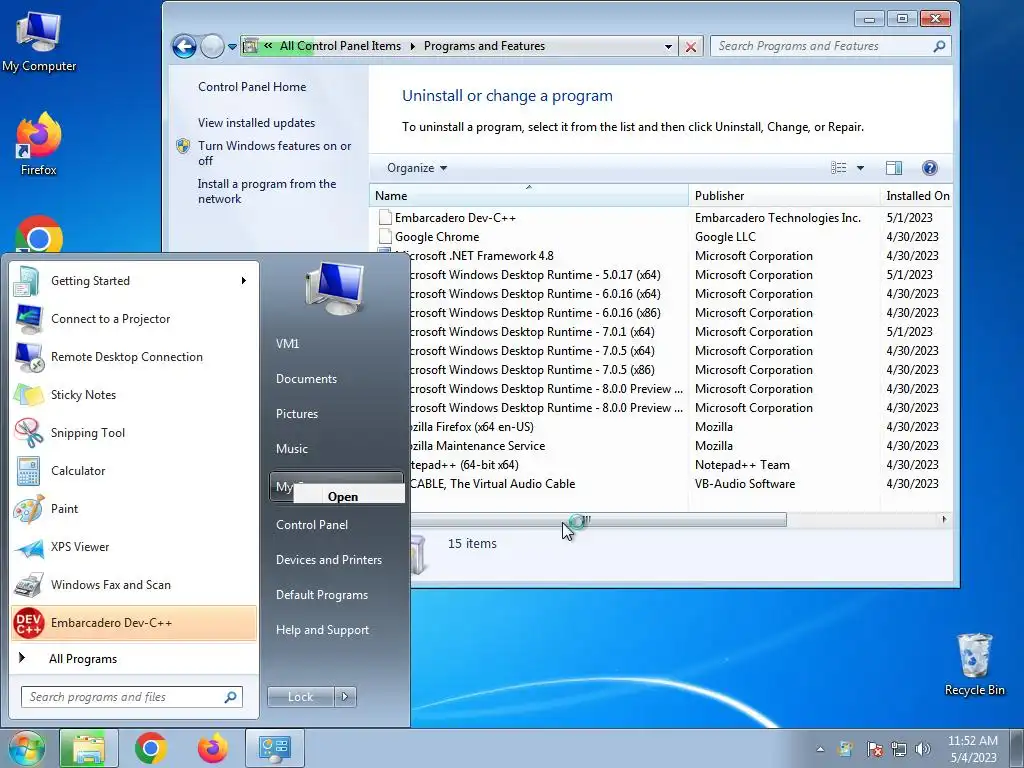Screen dimensions: 1024x768
Task: Click the Lock button
Action: (300, 697)
